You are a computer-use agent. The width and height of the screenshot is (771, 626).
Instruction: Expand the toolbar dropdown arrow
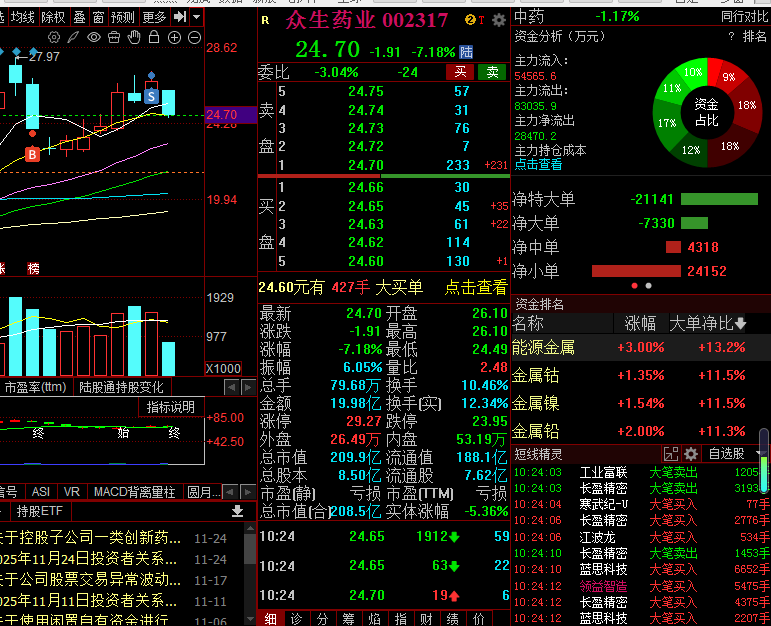tap(197, 17)
